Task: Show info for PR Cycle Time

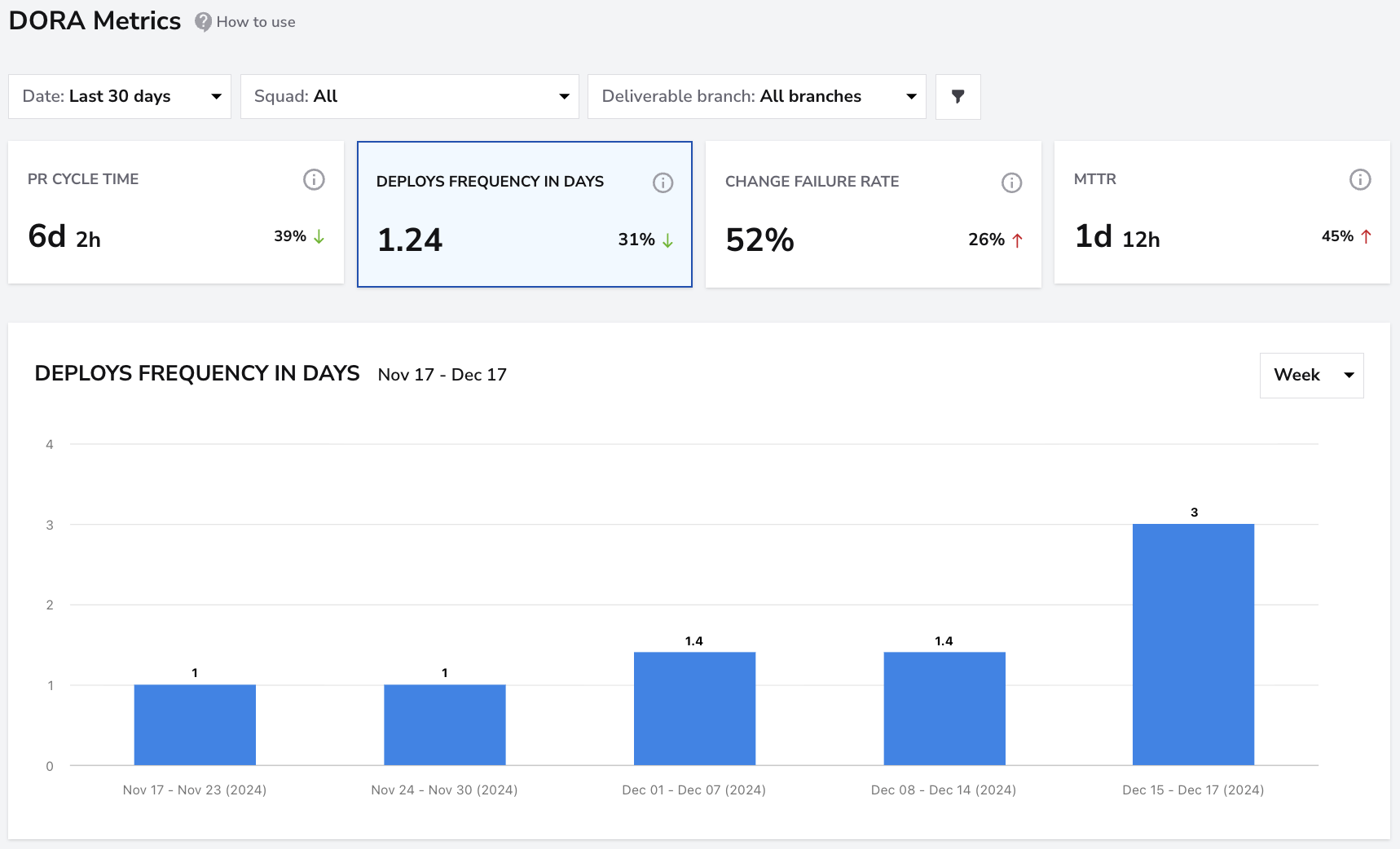Action: pos(314,179)
